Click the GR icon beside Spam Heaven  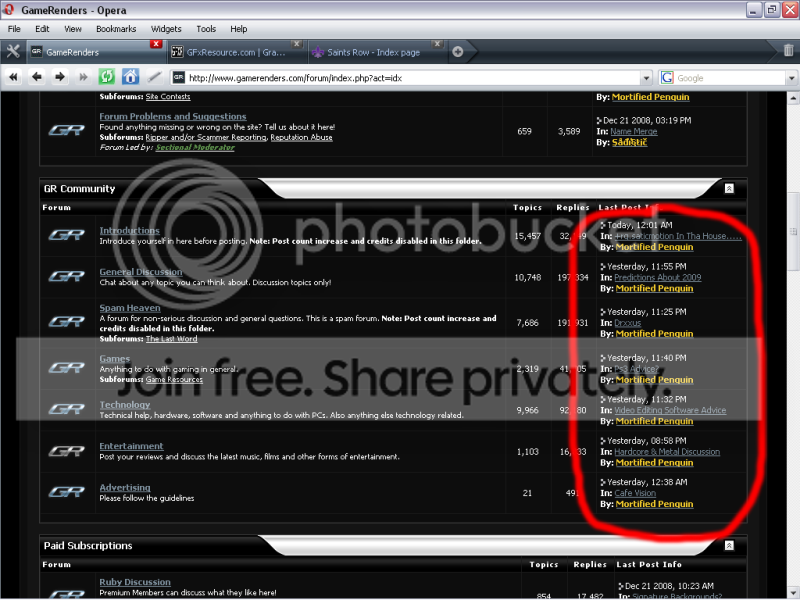click(x=67, y=321)
